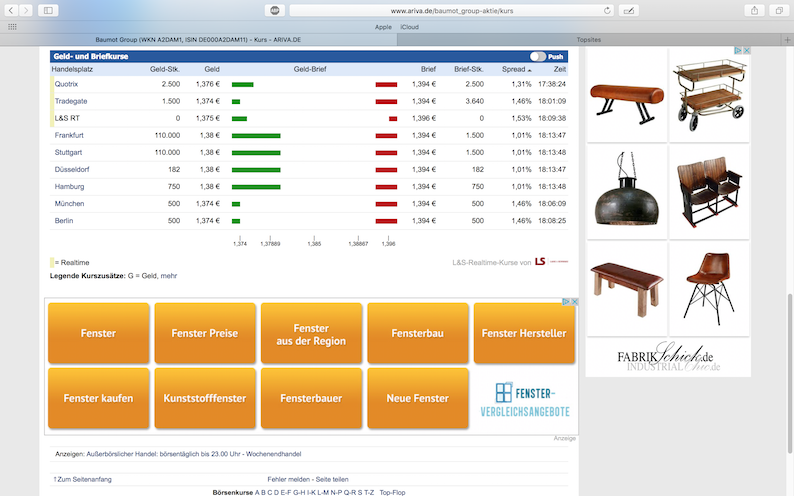Click the L&S RT red Brief bar
The height and width of the screenshot is (496, 794).
[393, 118]
